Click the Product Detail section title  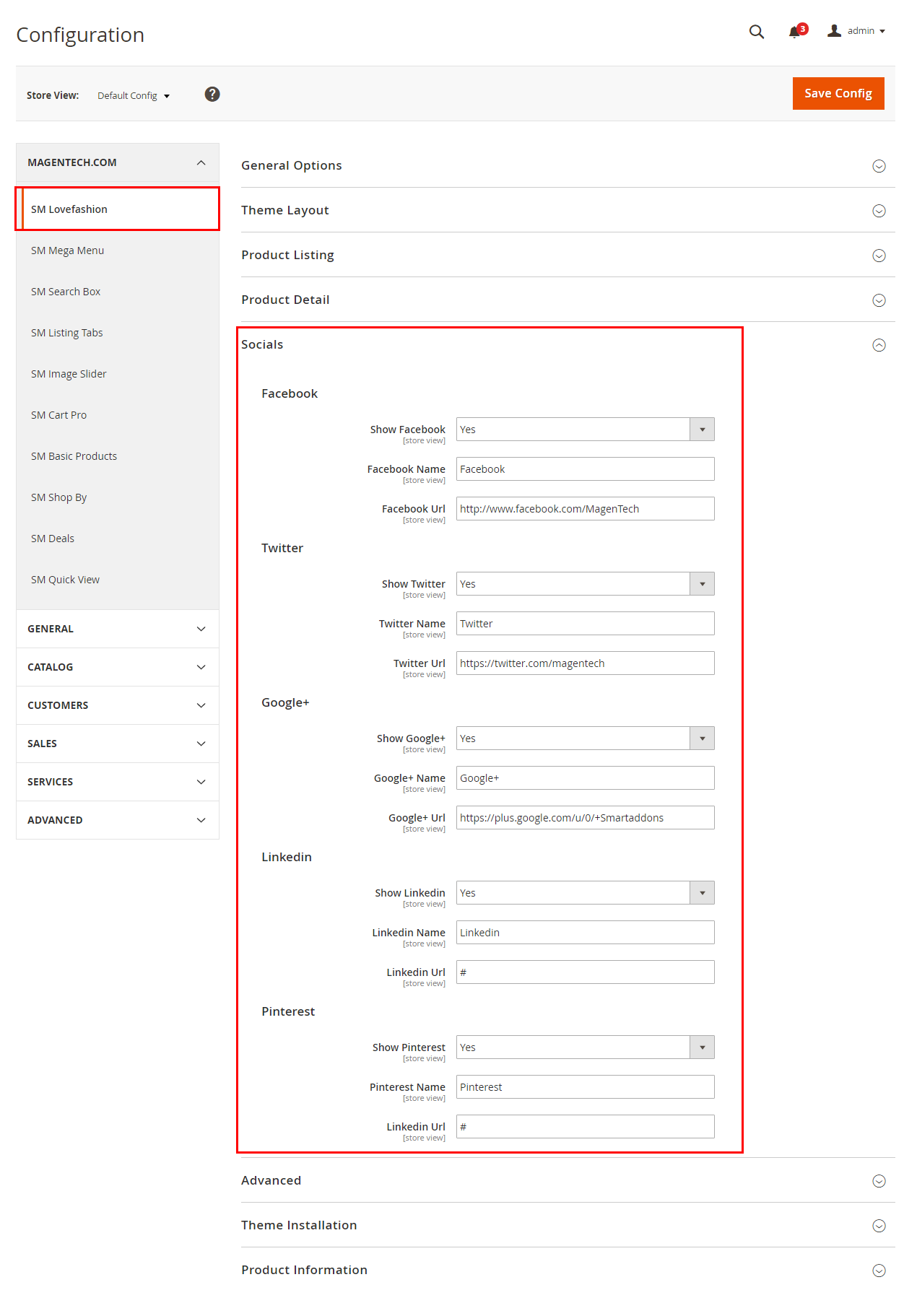pyautogui.click(x=285, y=300)
